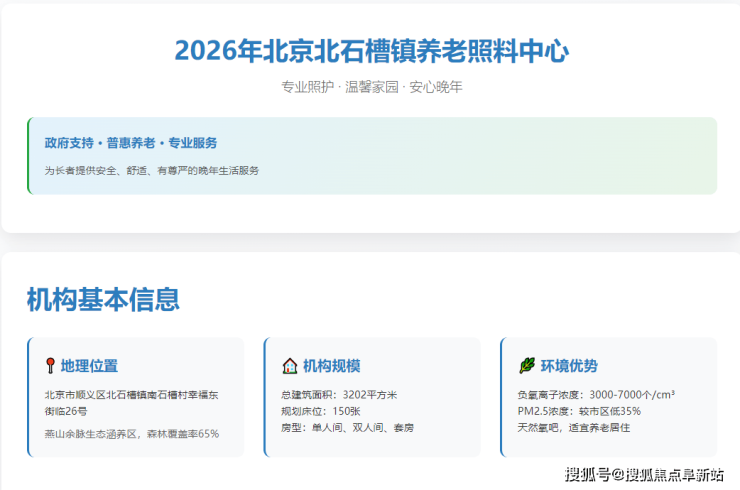Select the subtitle 专业照护 · 温馨家园 · 安心晚年
Viewport: 740px width, 490px height.
(x=371, y=87)
